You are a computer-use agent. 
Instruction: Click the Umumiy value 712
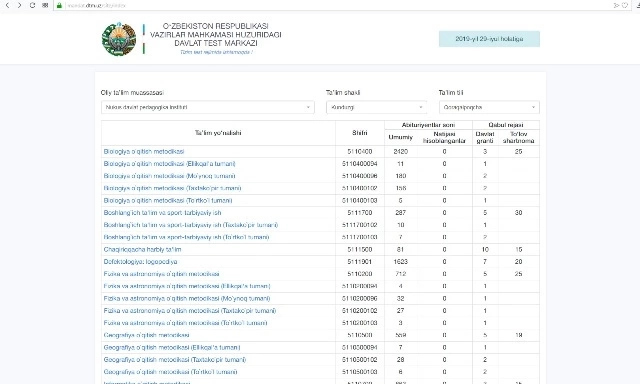tap(400, 274)
